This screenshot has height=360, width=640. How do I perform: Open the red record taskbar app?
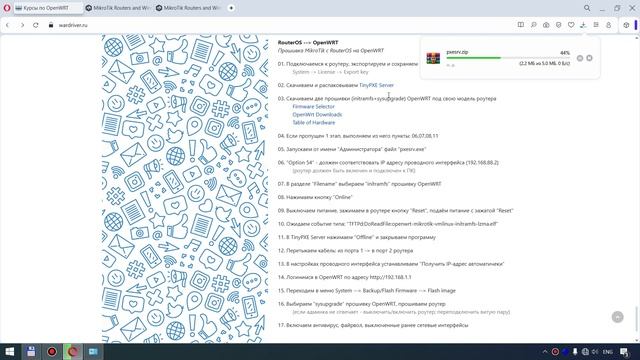pyautogui.click(x=52, y=351)
